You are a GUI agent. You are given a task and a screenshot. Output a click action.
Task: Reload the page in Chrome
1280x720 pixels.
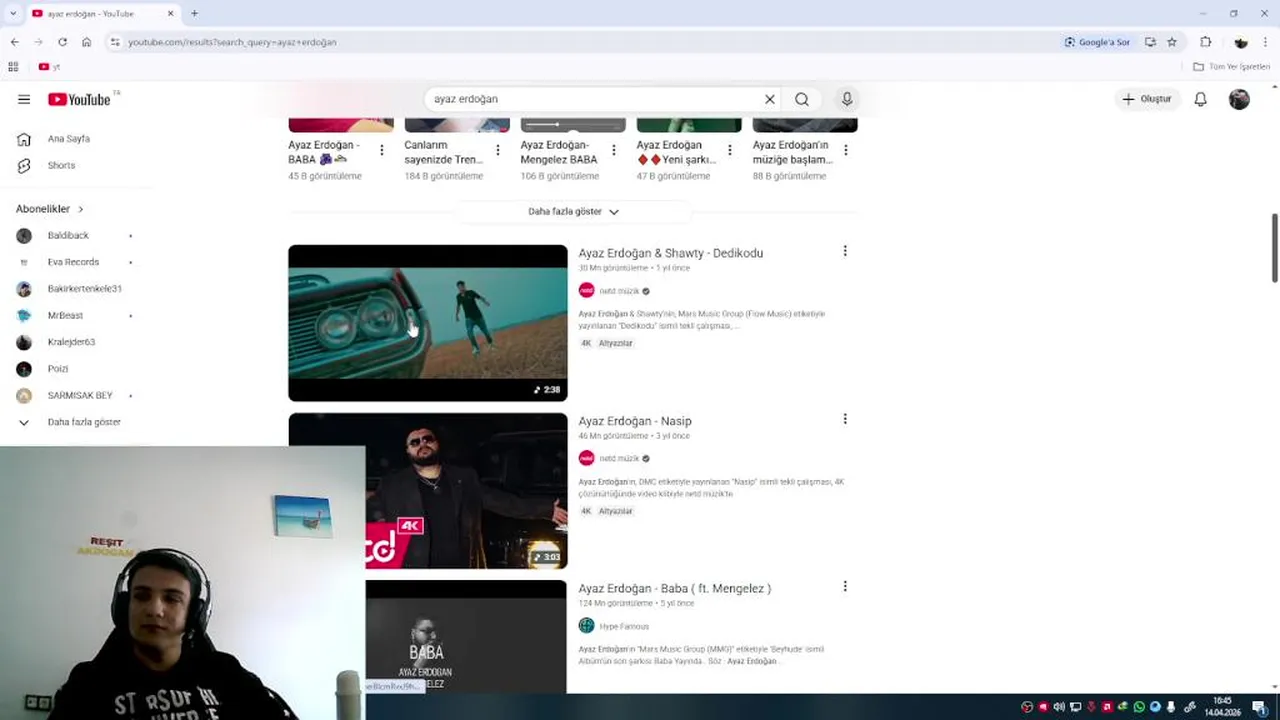pyautogui.click(x=62, y=42)
